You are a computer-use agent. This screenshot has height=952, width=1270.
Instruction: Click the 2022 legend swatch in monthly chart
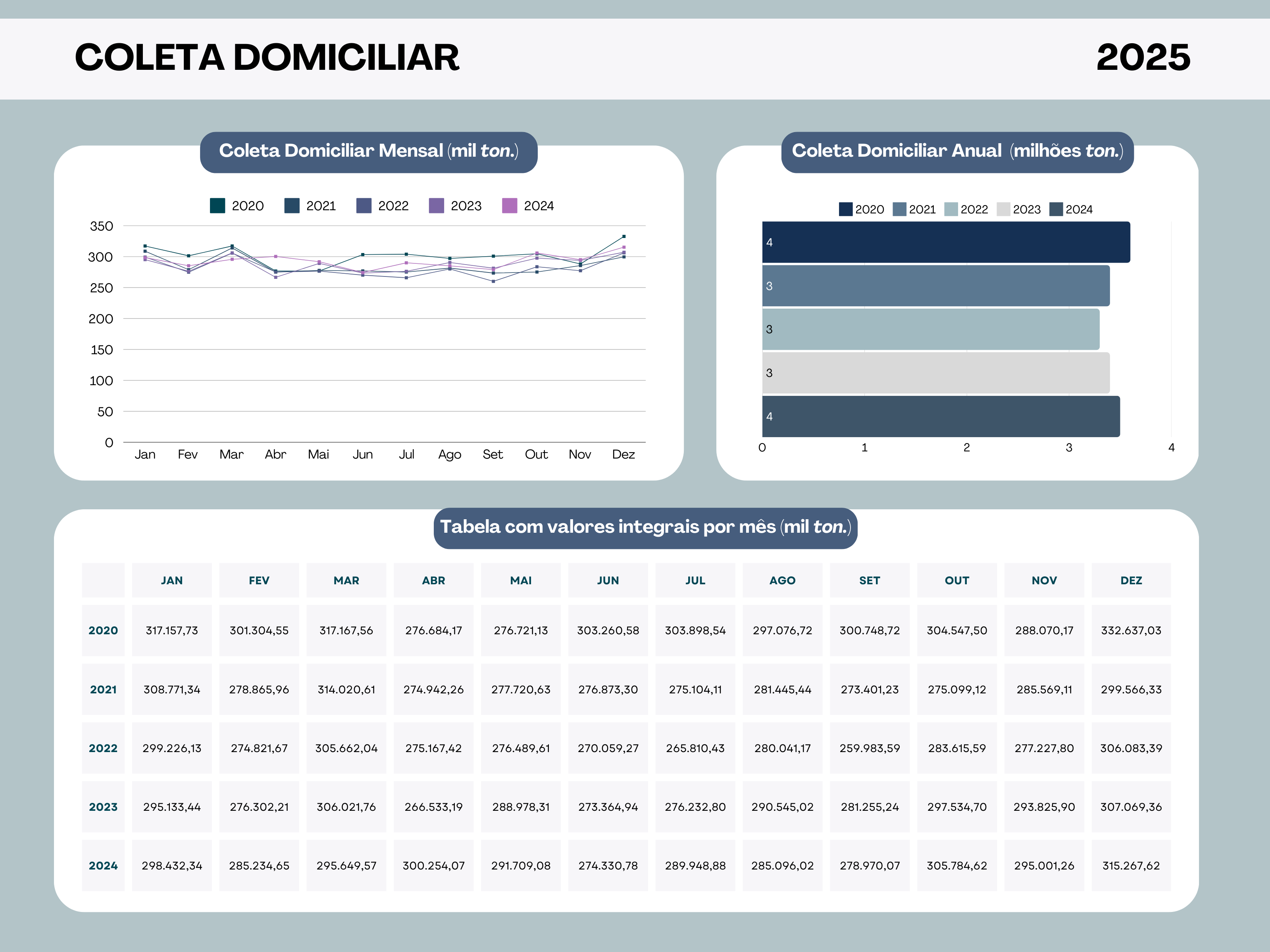pos(364,205)
